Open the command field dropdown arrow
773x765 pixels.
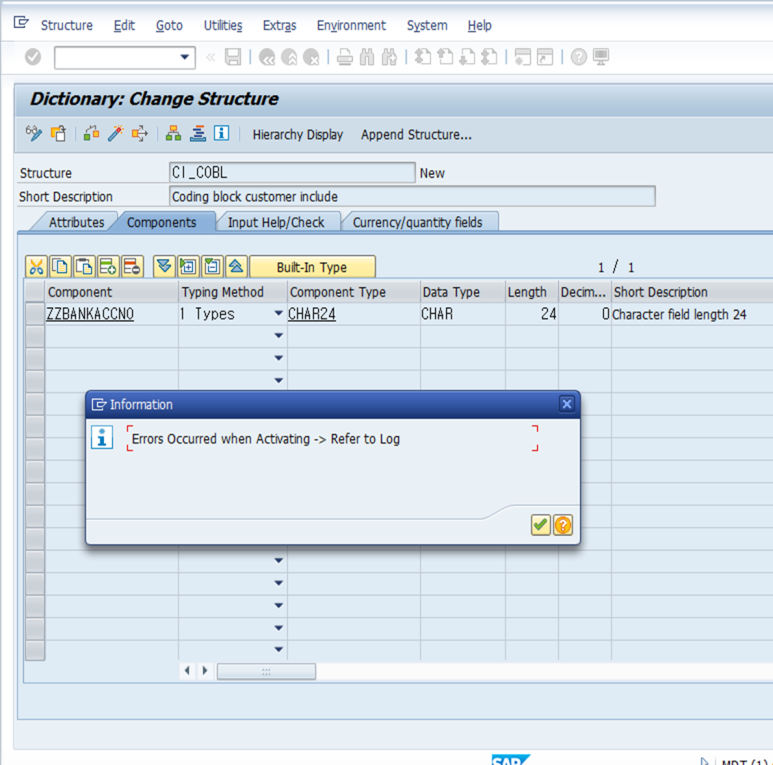coord(184,57)
